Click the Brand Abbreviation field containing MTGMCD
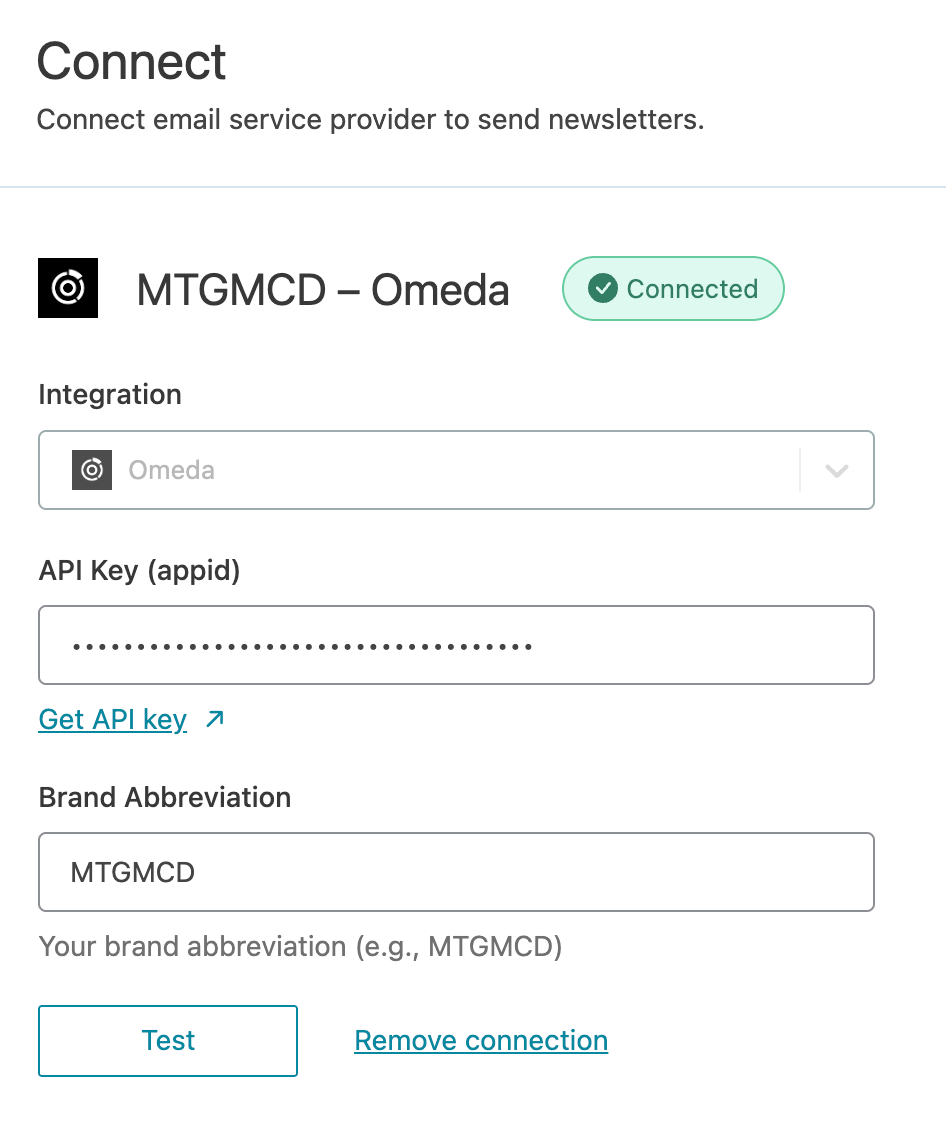946x1122 pixels. (456, 872)
